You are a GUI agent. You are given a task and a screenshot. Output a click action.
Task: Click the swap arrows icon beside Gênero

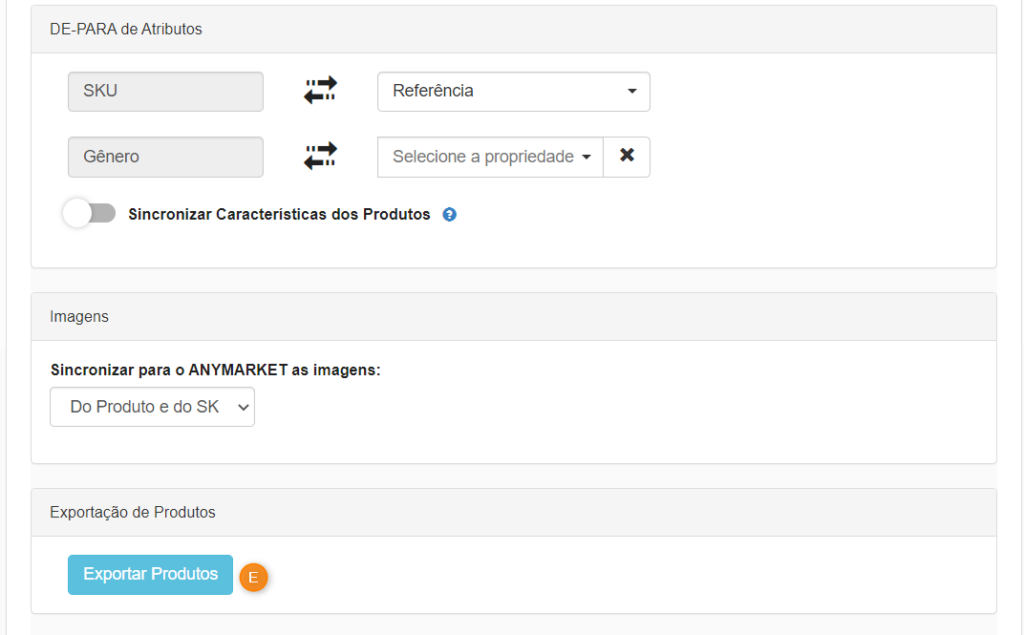320,156
